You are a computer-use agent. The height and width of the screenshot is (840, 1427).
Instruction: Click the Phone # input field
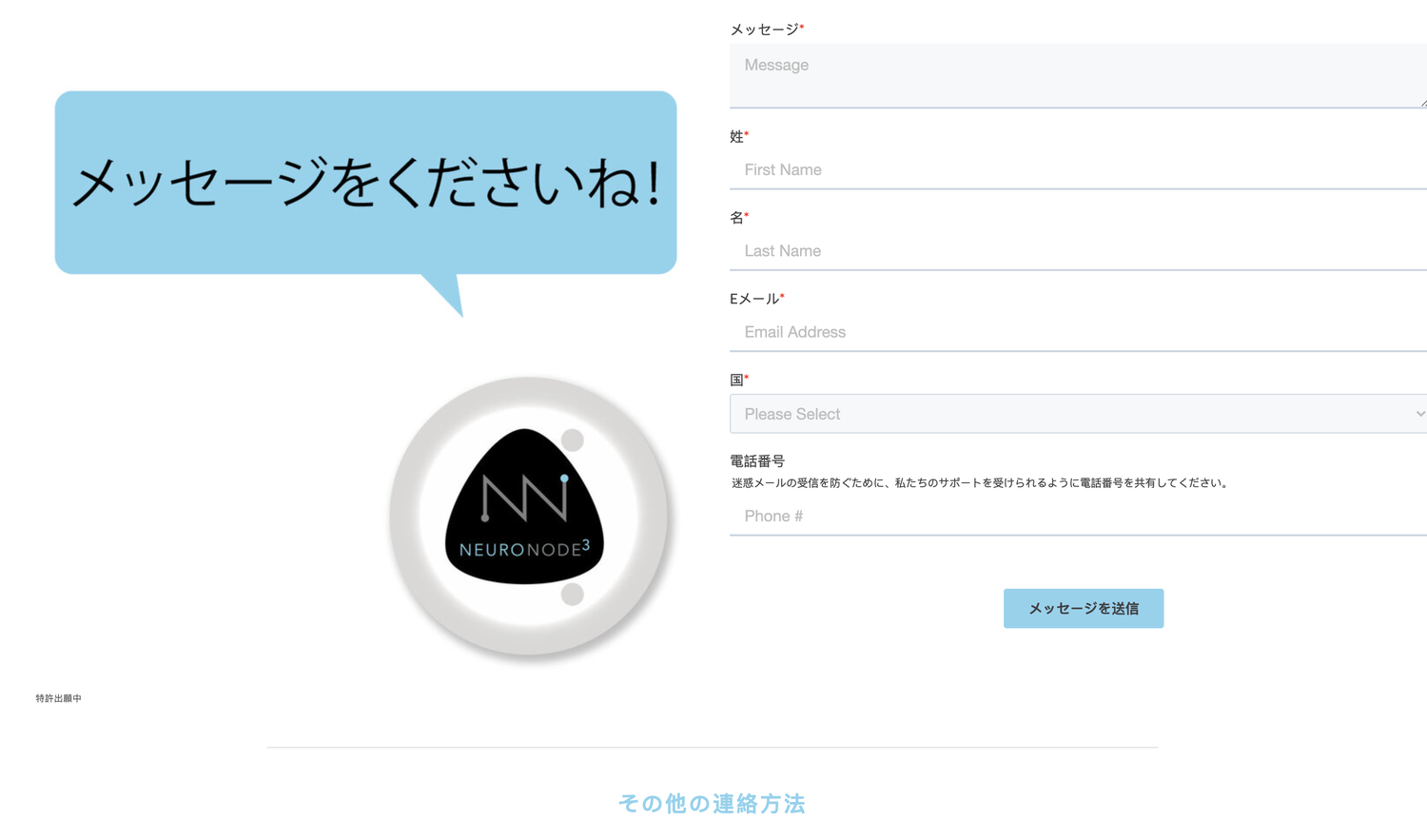(x=1078, y=516)
